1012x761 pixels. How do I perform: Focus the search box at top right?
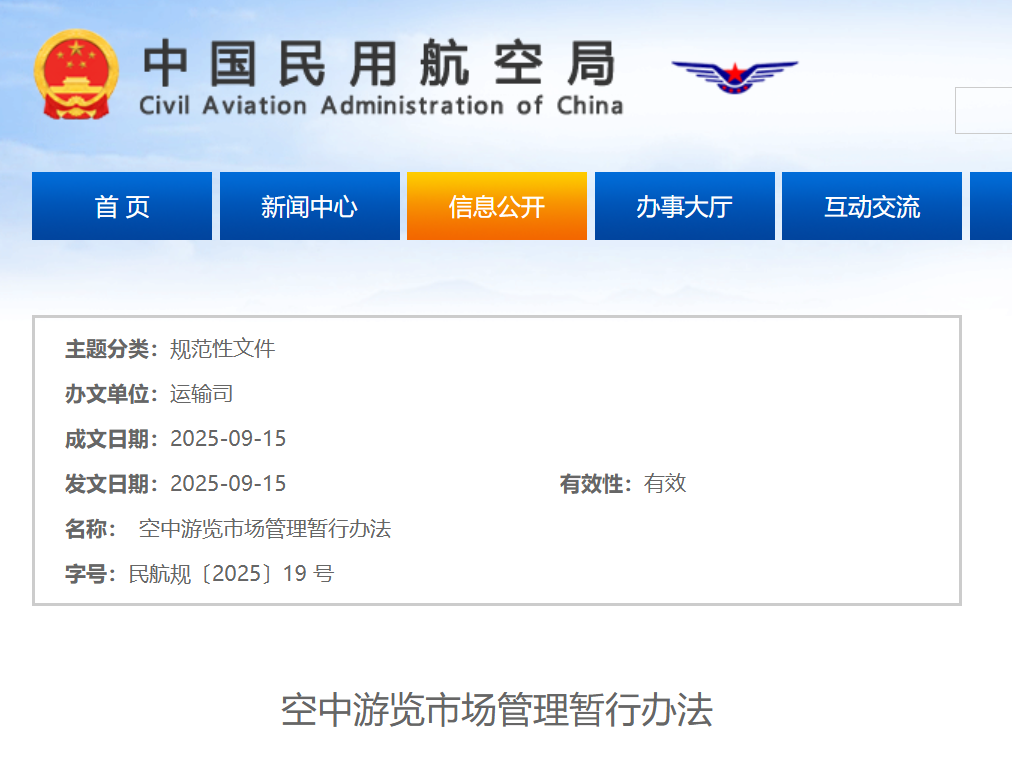[984, 110]
